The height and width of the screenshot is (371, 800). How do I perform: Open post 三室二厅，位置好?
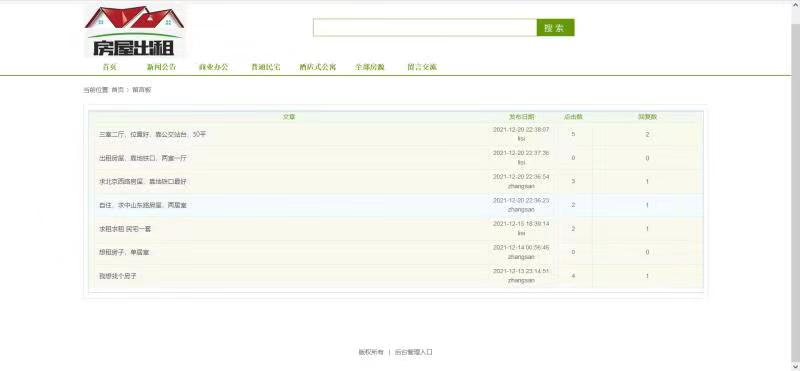pos(152,134)
